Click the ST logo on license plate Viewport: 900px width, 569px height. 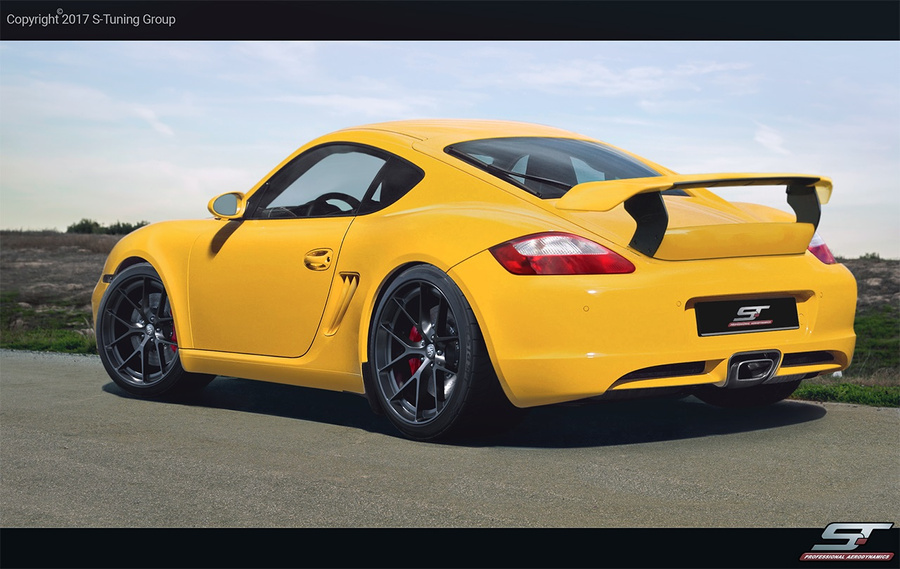(x=747, y=316)
